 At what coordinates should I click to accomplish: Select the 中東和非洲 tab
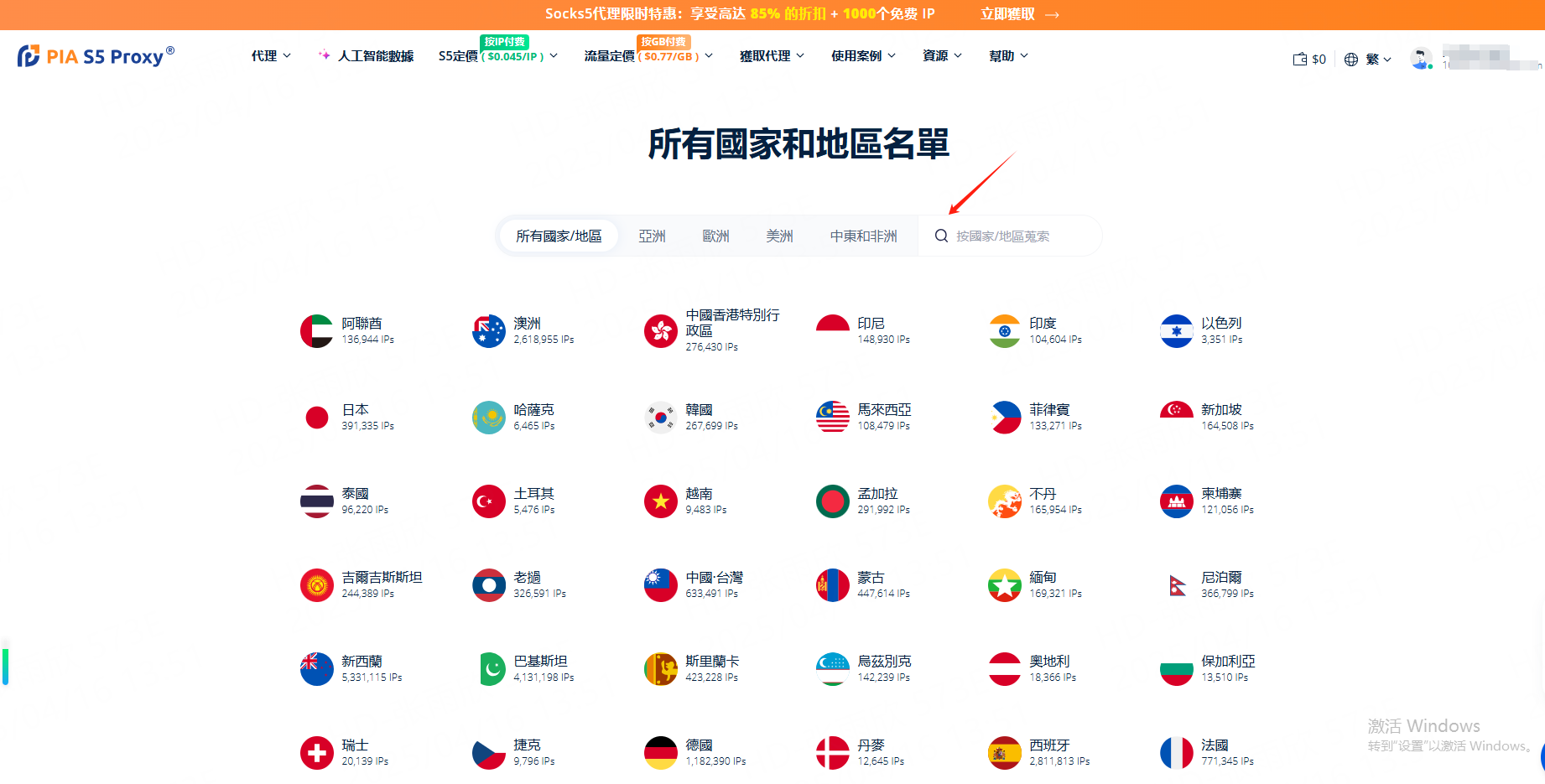pos(863,236)
